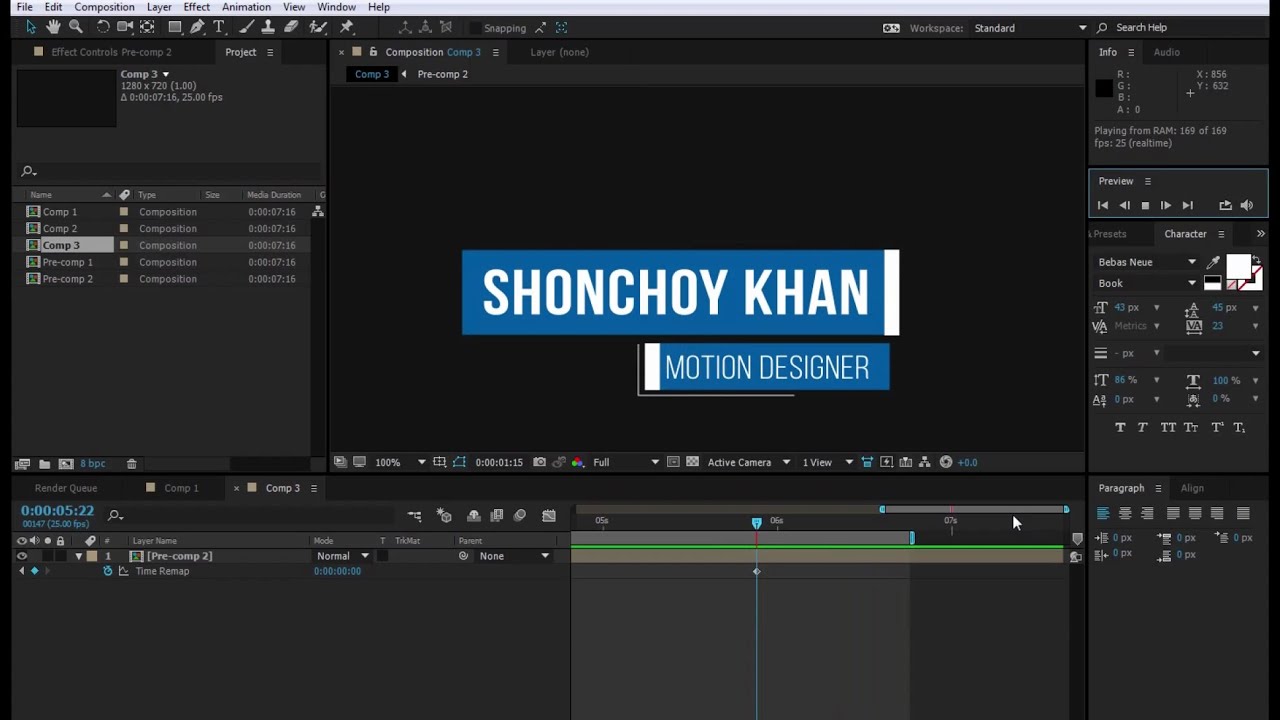
Task: Collapse the Pre-comp 2 layer twirl arrow
Action: coord(78,556)
